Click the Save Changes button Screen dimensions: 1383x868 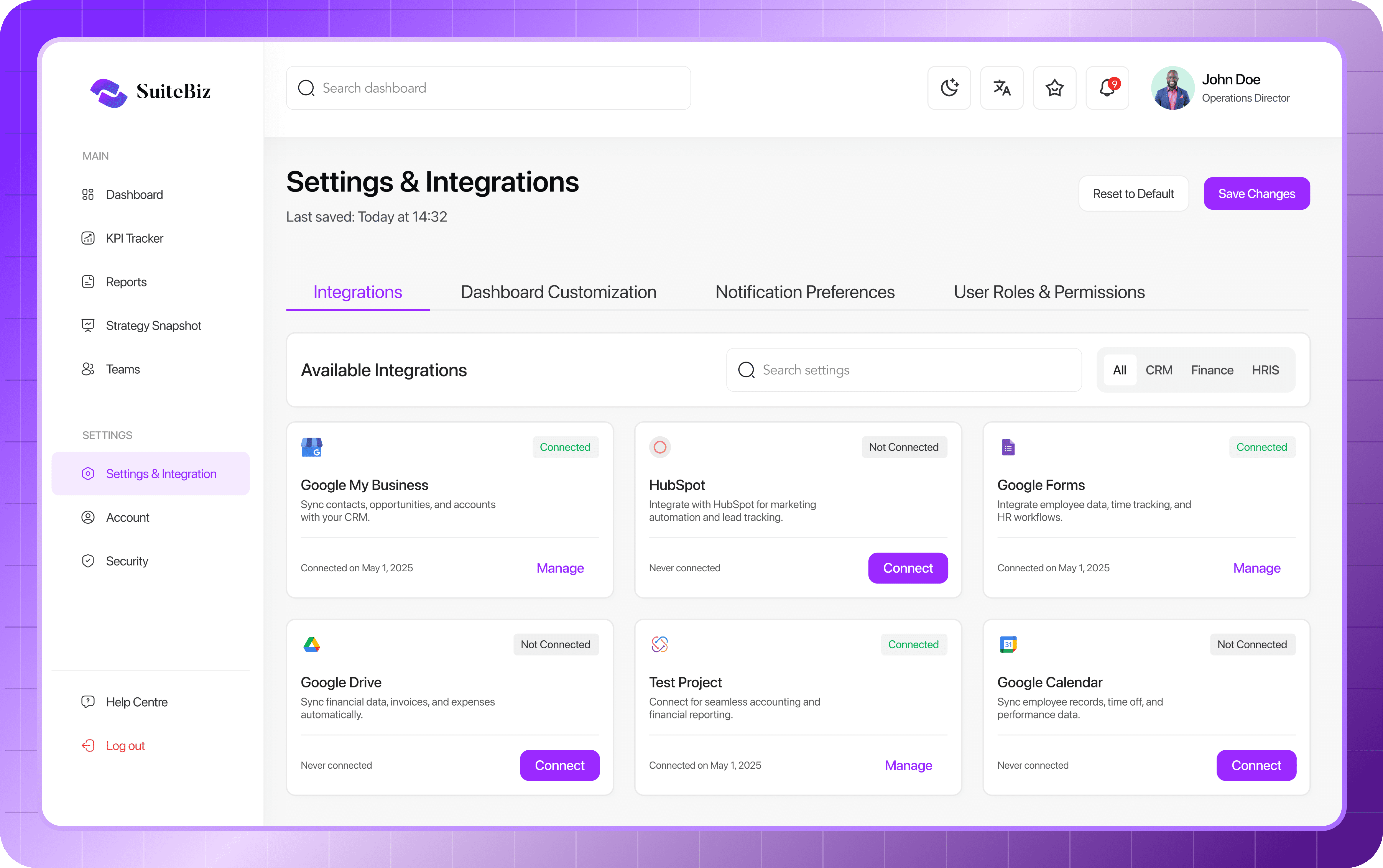tap(1256, 194)
